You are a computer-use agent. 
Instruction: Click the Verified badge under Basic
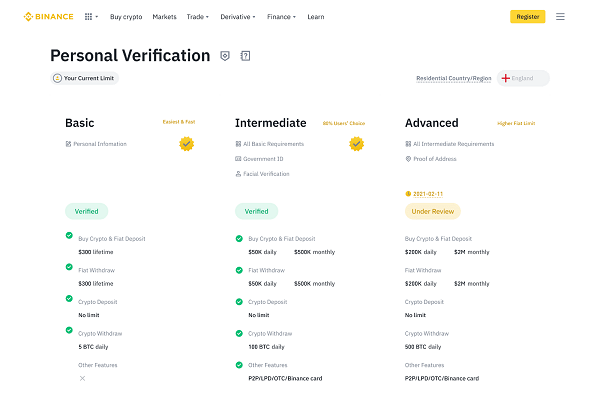(86, 211)
